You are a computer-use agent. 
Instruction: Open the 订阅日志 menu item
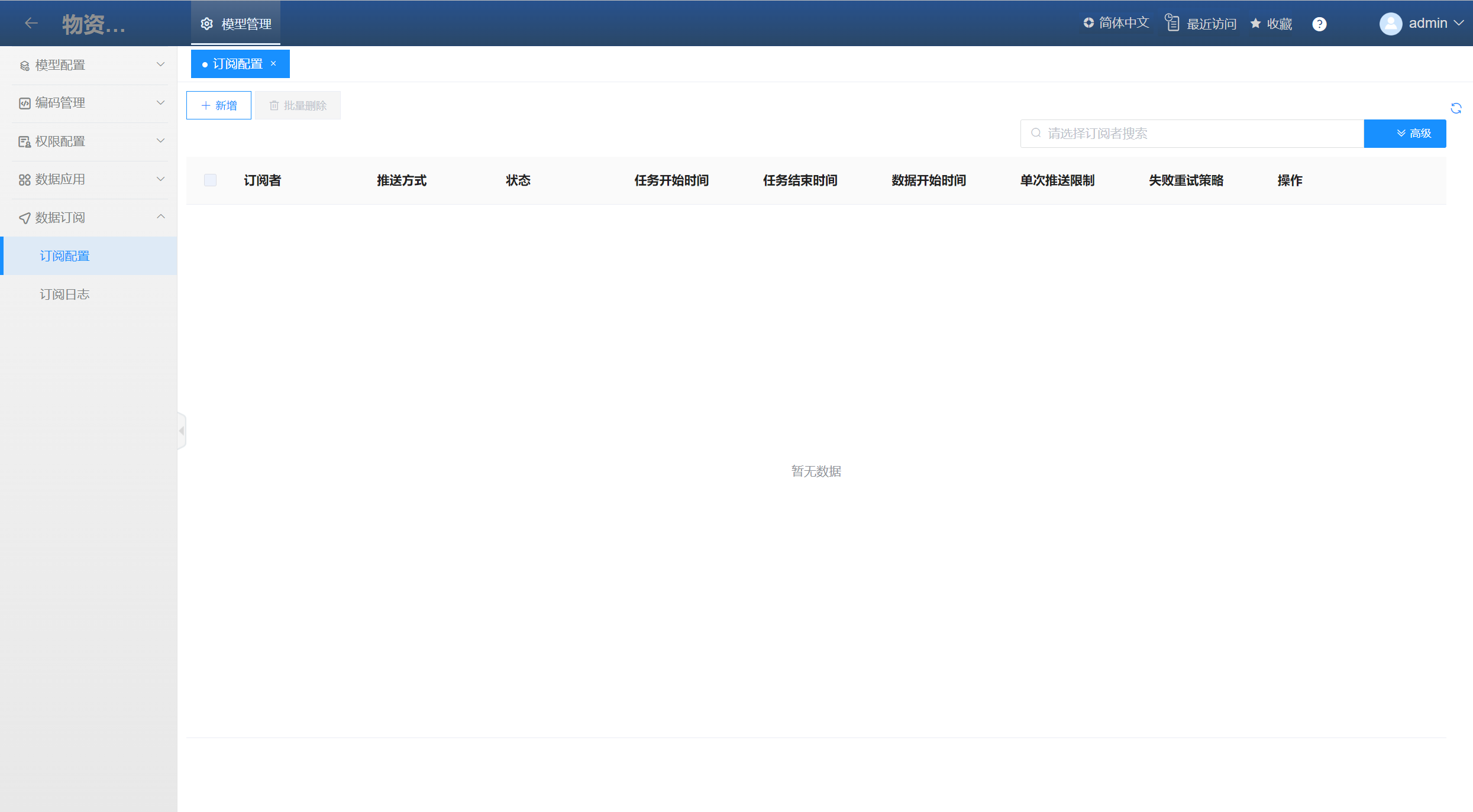click(x=65, y=294)
